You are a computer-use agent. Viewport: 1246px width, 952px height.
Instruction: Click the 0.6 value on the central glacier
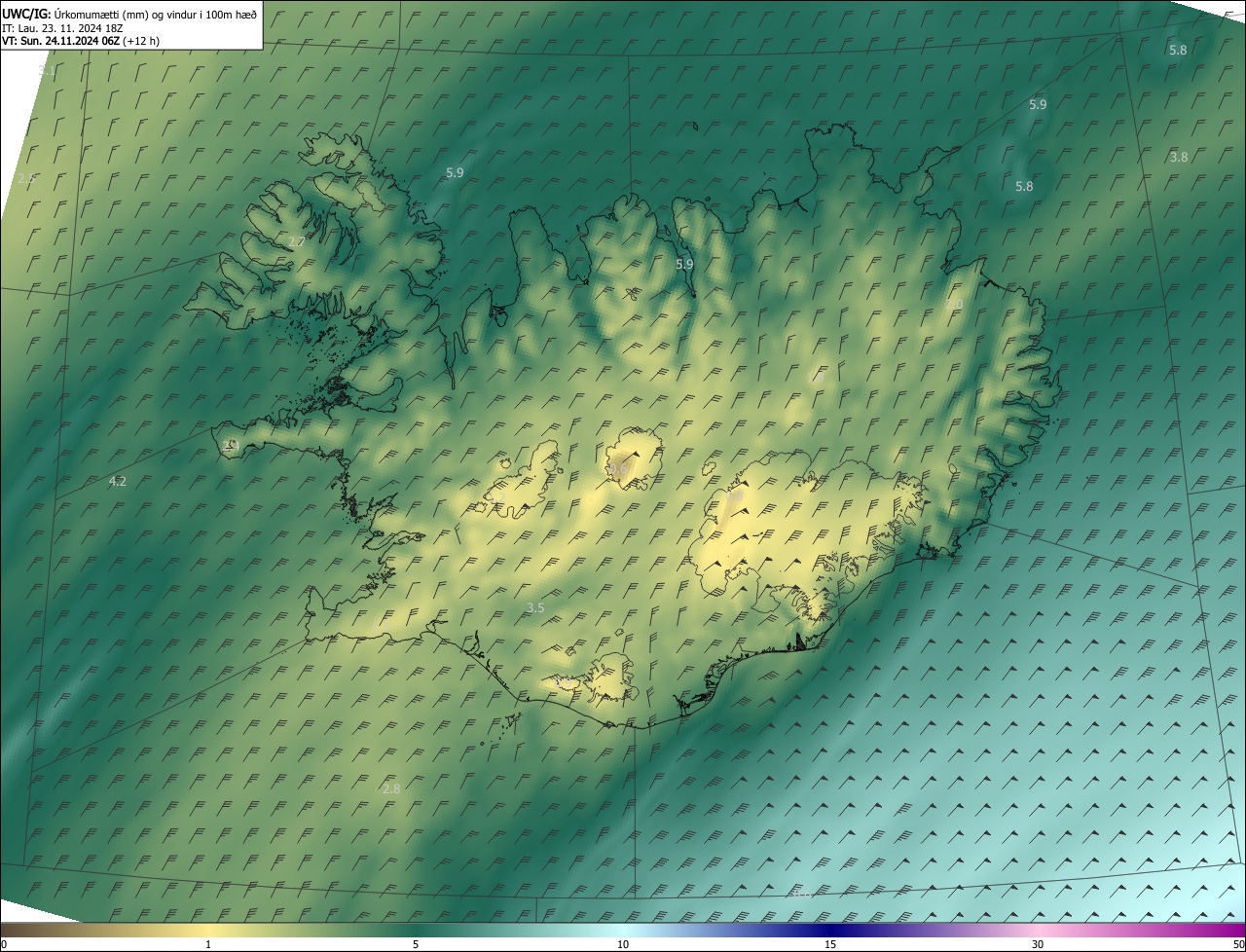618,469
